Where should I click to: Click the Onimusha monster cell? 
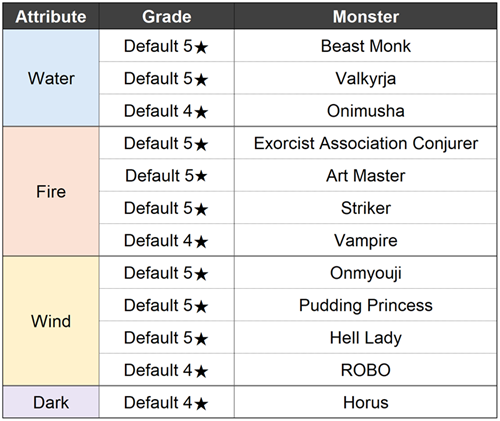[x=366, y=111]
